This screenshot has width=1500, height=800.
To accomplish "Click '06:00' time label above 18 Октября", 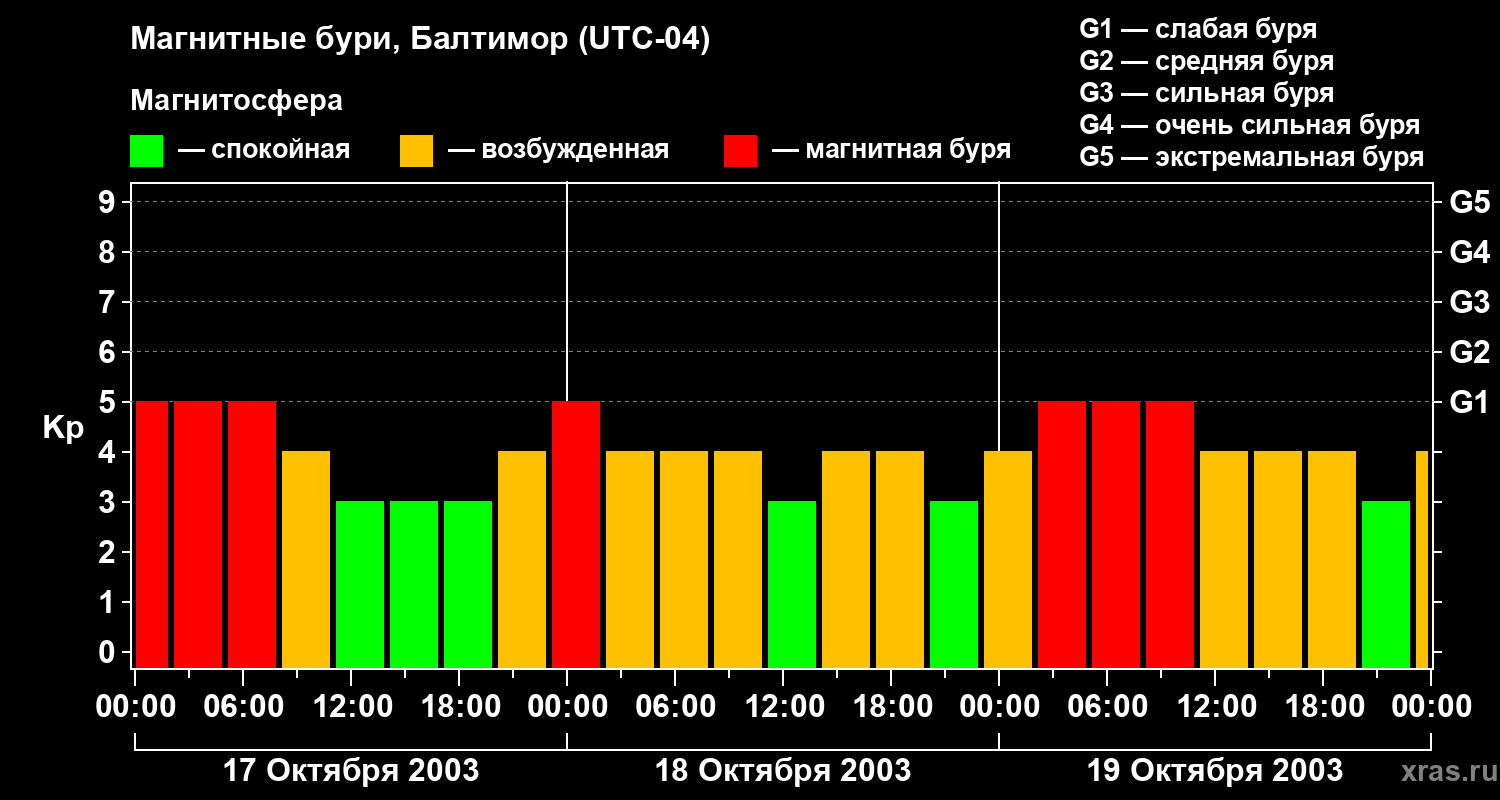I will 675,707.
